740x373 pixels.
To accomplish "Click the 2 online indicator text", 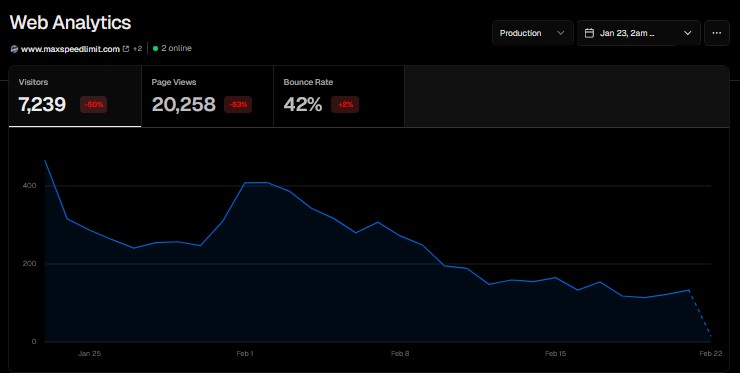I will 177,48.
